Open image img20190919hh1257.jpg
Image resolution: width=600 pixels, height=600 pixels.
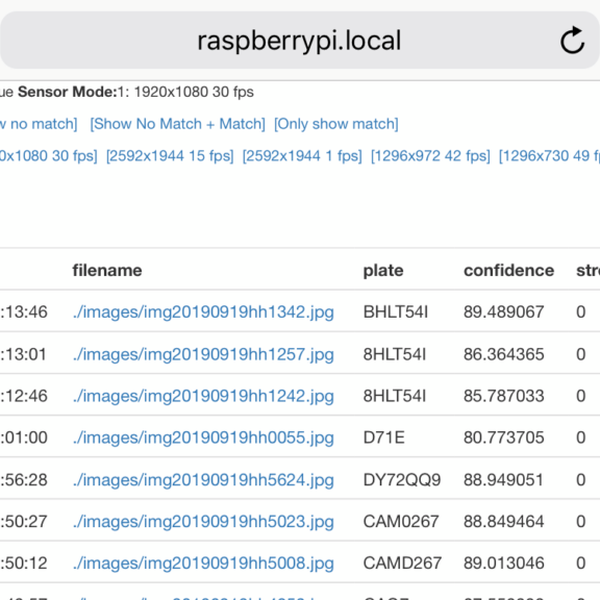(x=203, y=354)
